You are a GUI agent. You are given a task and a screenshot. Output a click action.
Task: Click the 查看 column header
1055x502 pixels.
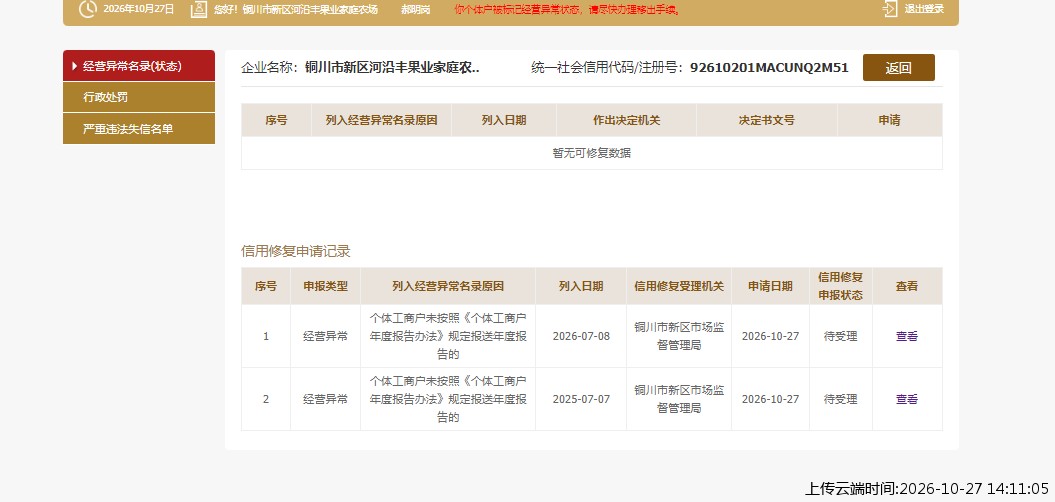[x=906, y=286]
